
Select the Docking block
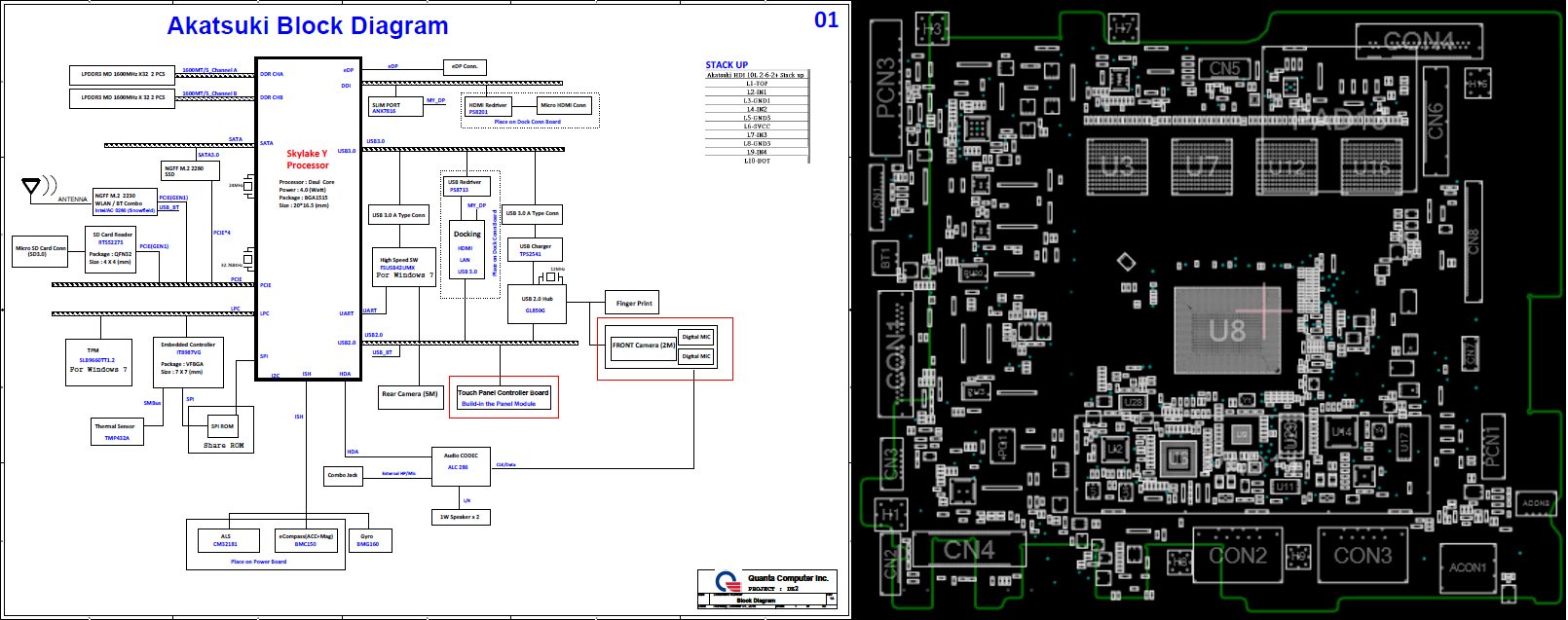pyautogui.click(x=467, y=252)
